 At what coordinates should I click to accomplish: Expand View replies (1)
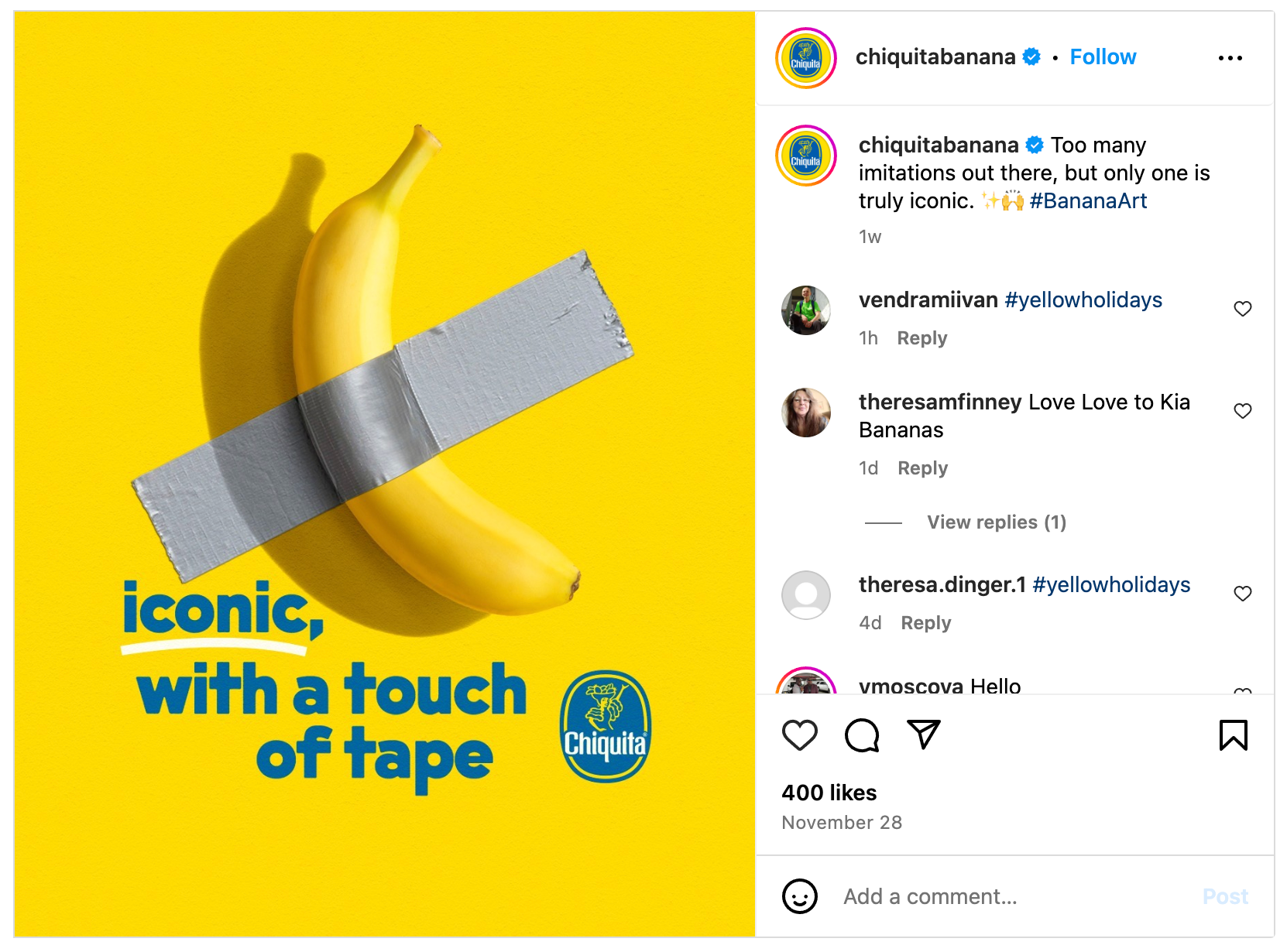[996, 522]
